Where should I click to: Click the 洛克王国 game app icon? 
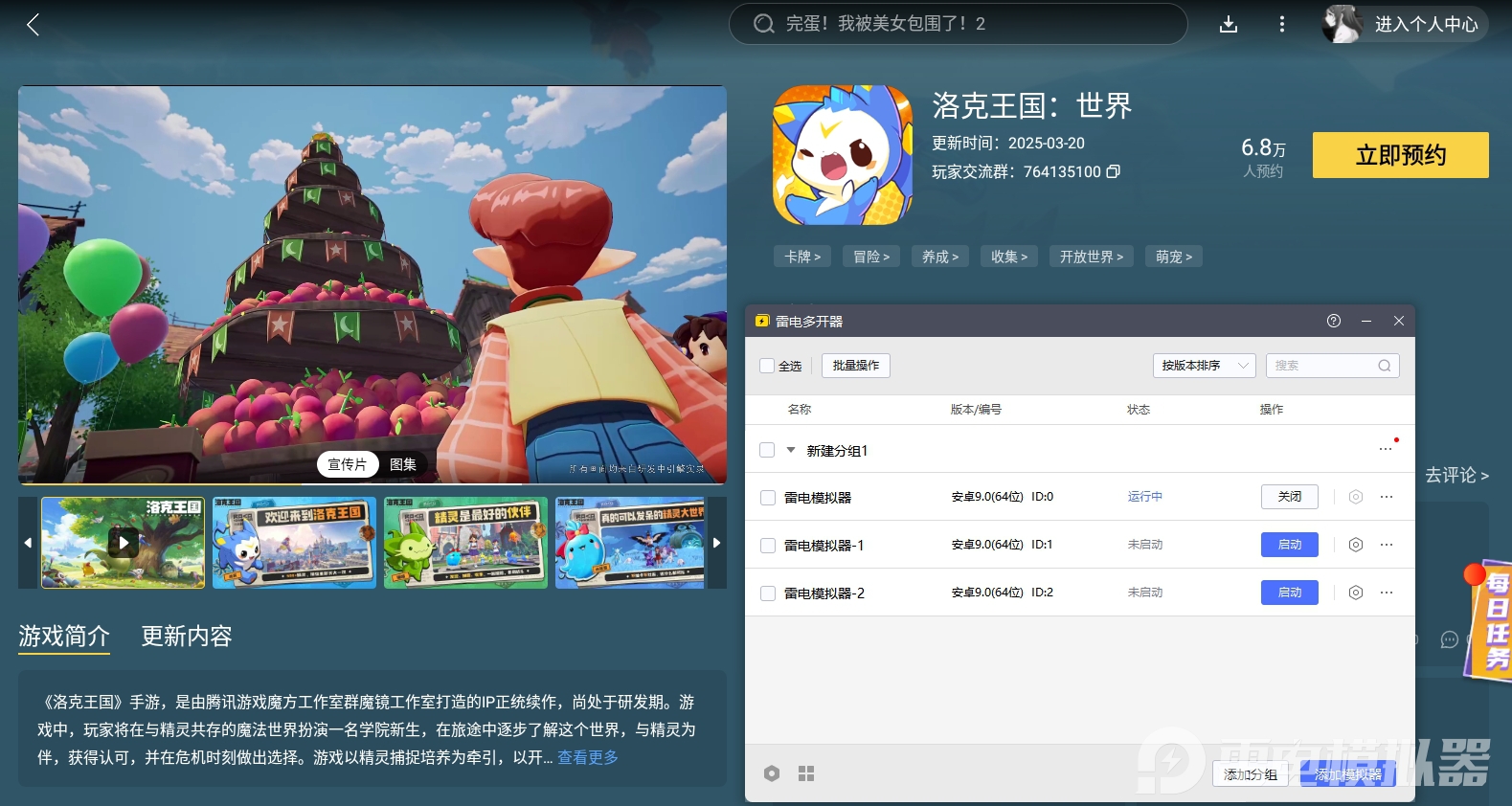[843, 155]
